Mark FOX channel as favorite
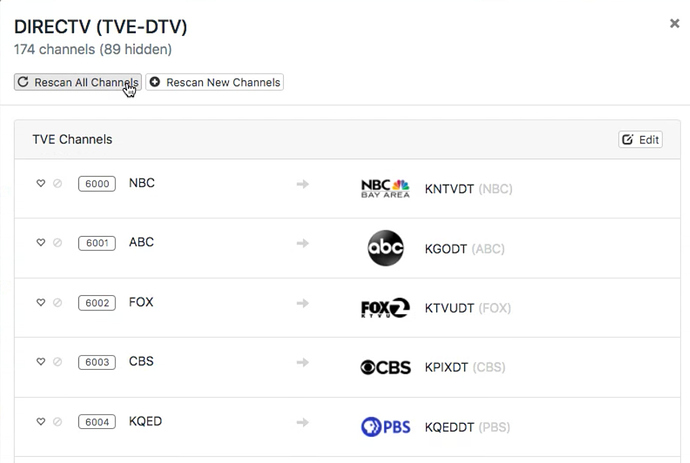 click(x=41, y=303)
